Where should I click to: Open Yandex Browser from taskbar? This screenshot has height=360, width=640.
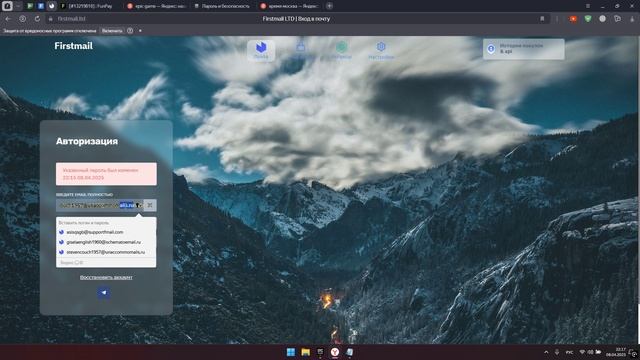[x=335, y=352]
